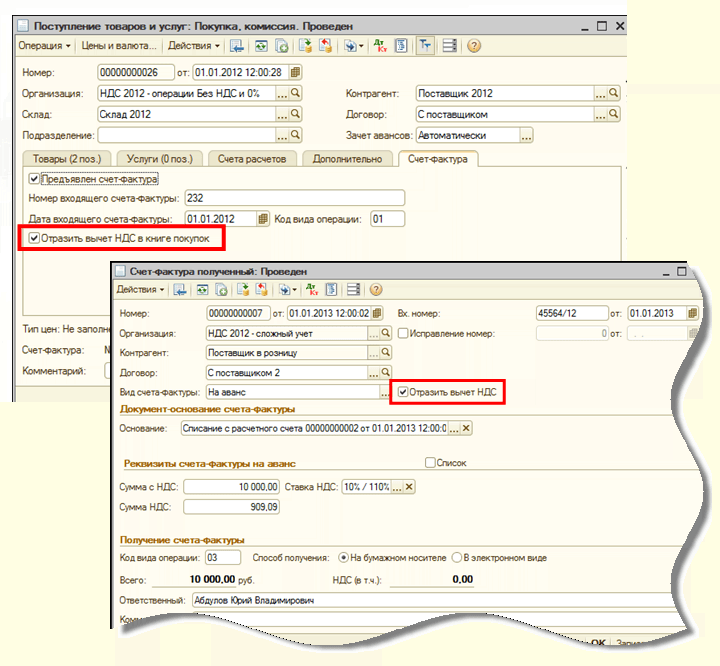Click the magnifier icon beside Контрагент Поставщик 2012
Image resolution: width=720 pixels, height=666 pixels.
click(x=614, y=93)
